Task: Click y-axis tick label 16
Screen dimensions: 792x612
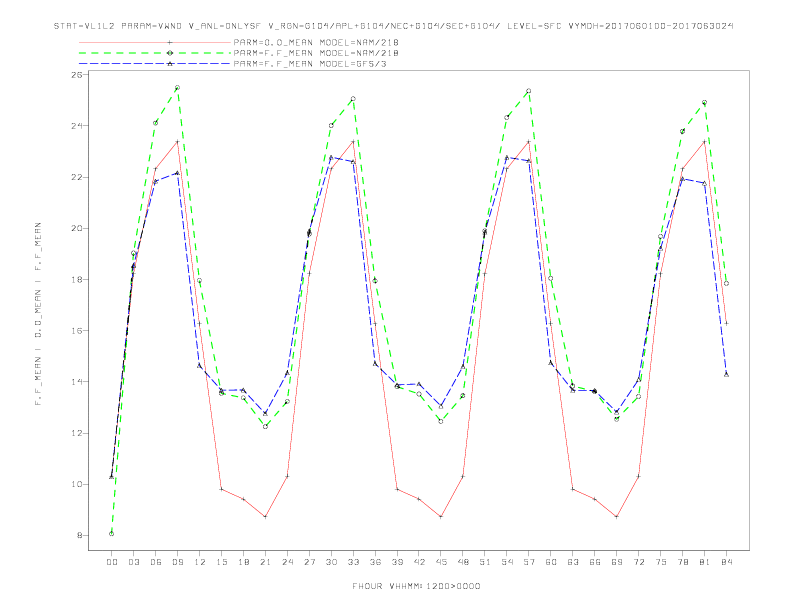Action: pos(77,331)
